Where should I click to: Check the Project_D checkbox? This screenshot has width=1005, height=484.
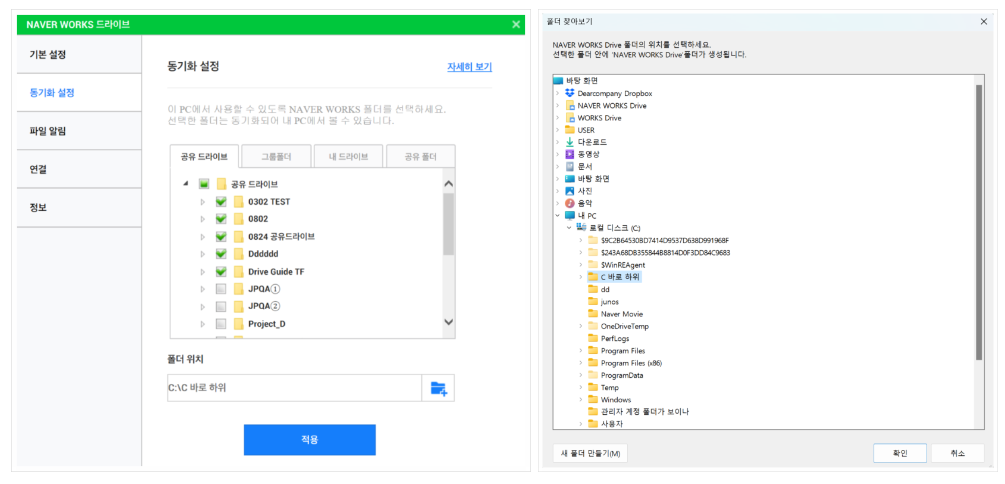[x=221, y=324]
